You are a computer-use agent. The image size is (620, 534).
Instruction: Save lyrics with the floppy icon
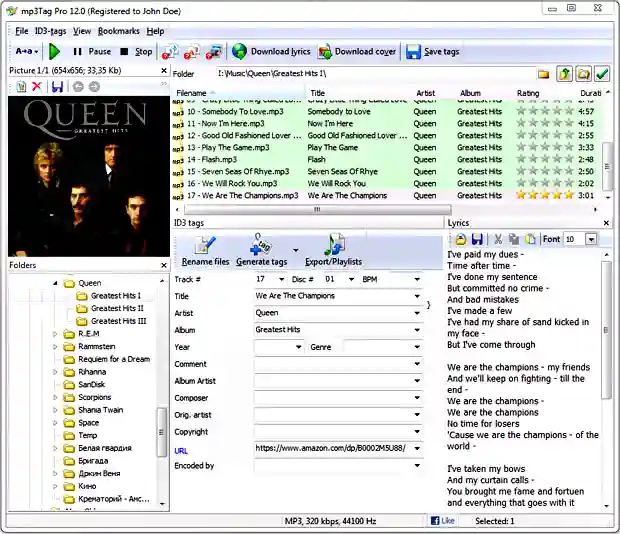pyautogui.click(x=477, y=239)
